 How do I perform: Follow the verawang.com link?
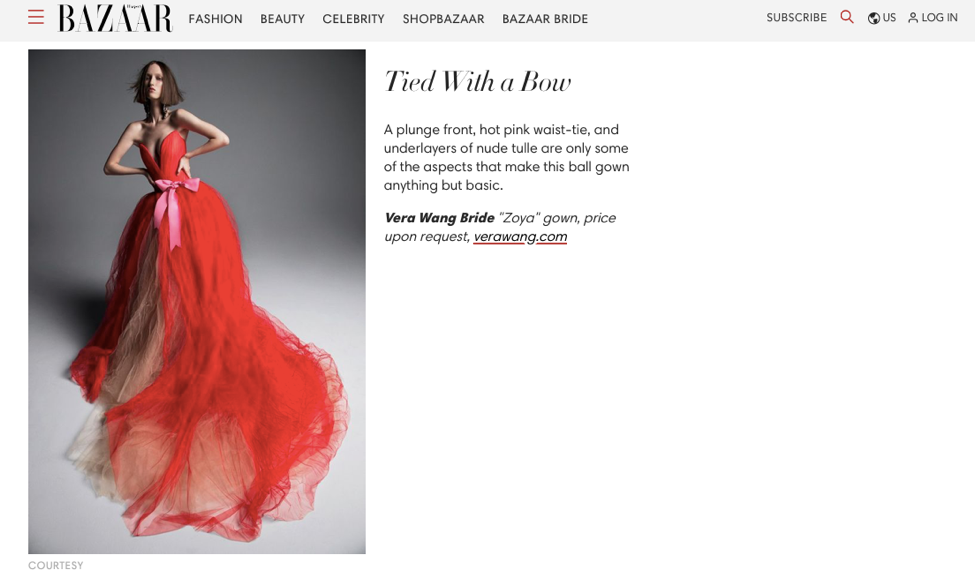(x=520, y=237)
